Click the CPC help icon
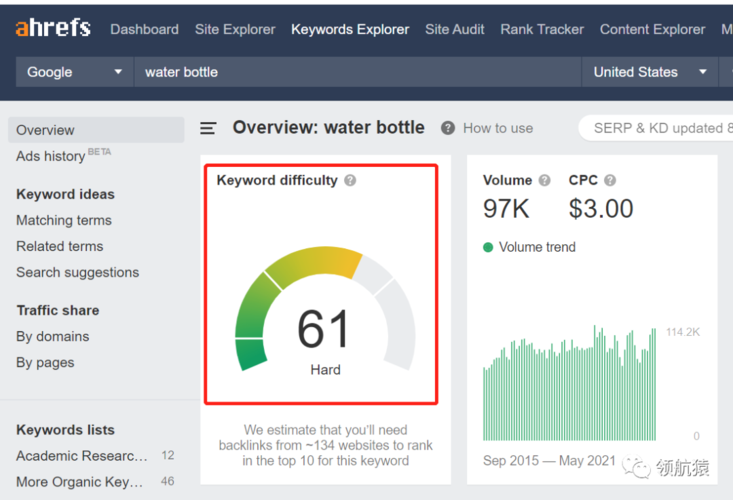This screenshot has width=733, height=500. tap(610, 180)
